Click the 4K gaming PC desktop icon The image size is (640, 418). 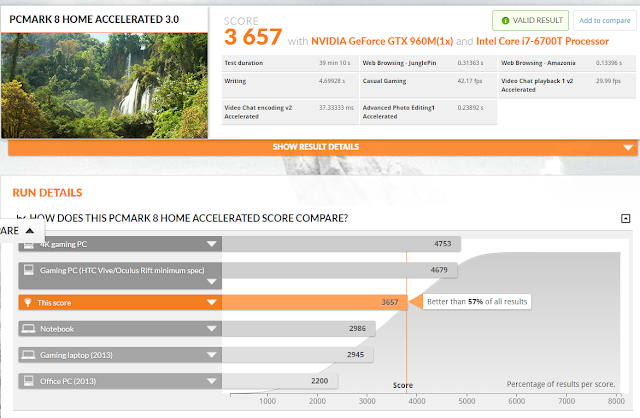point(29,245)
